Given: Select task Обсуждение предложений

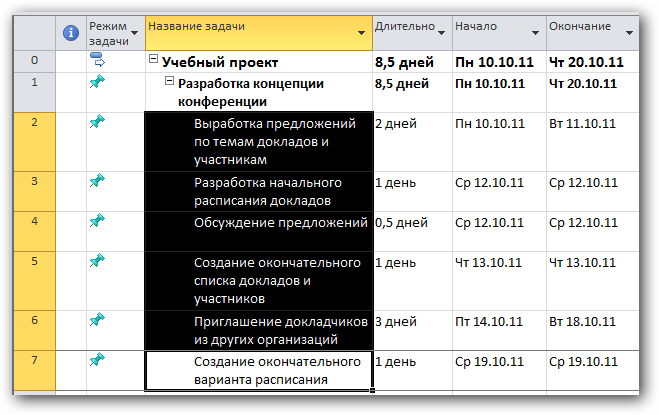Looking at the screenshot, I should click(259, 231).
